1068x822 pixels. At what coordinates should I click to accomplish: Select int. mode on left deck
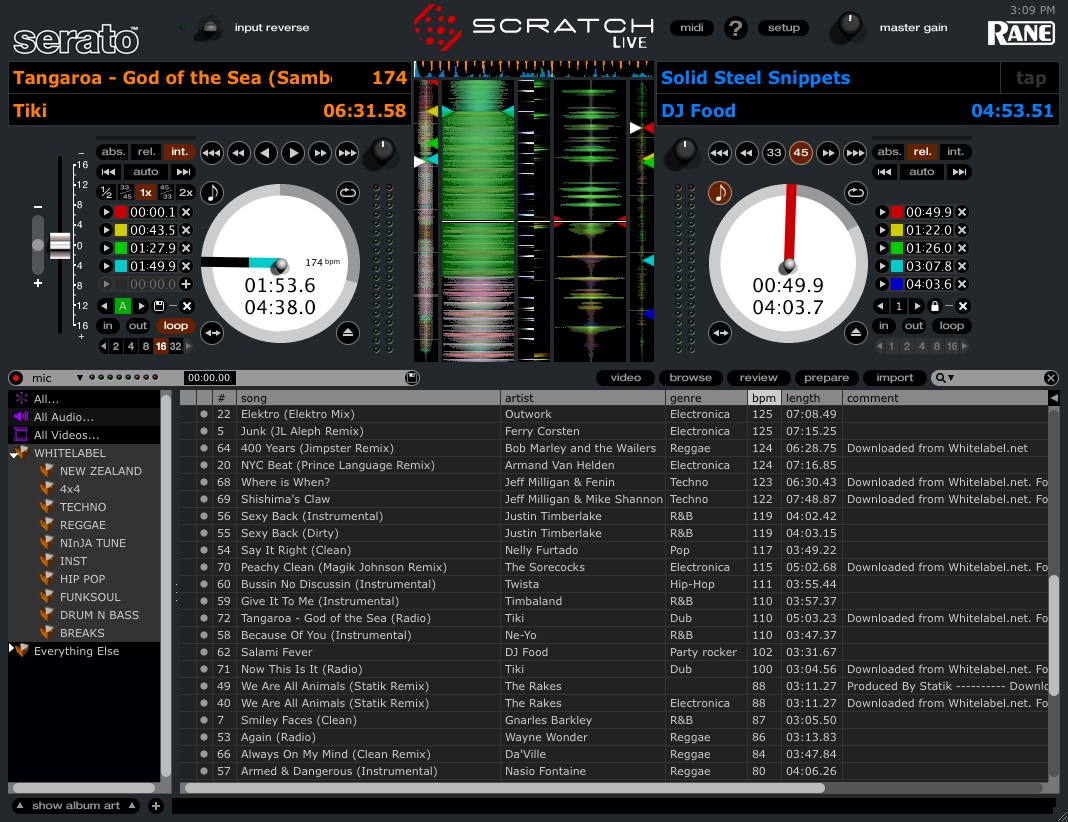coord(179,152)
